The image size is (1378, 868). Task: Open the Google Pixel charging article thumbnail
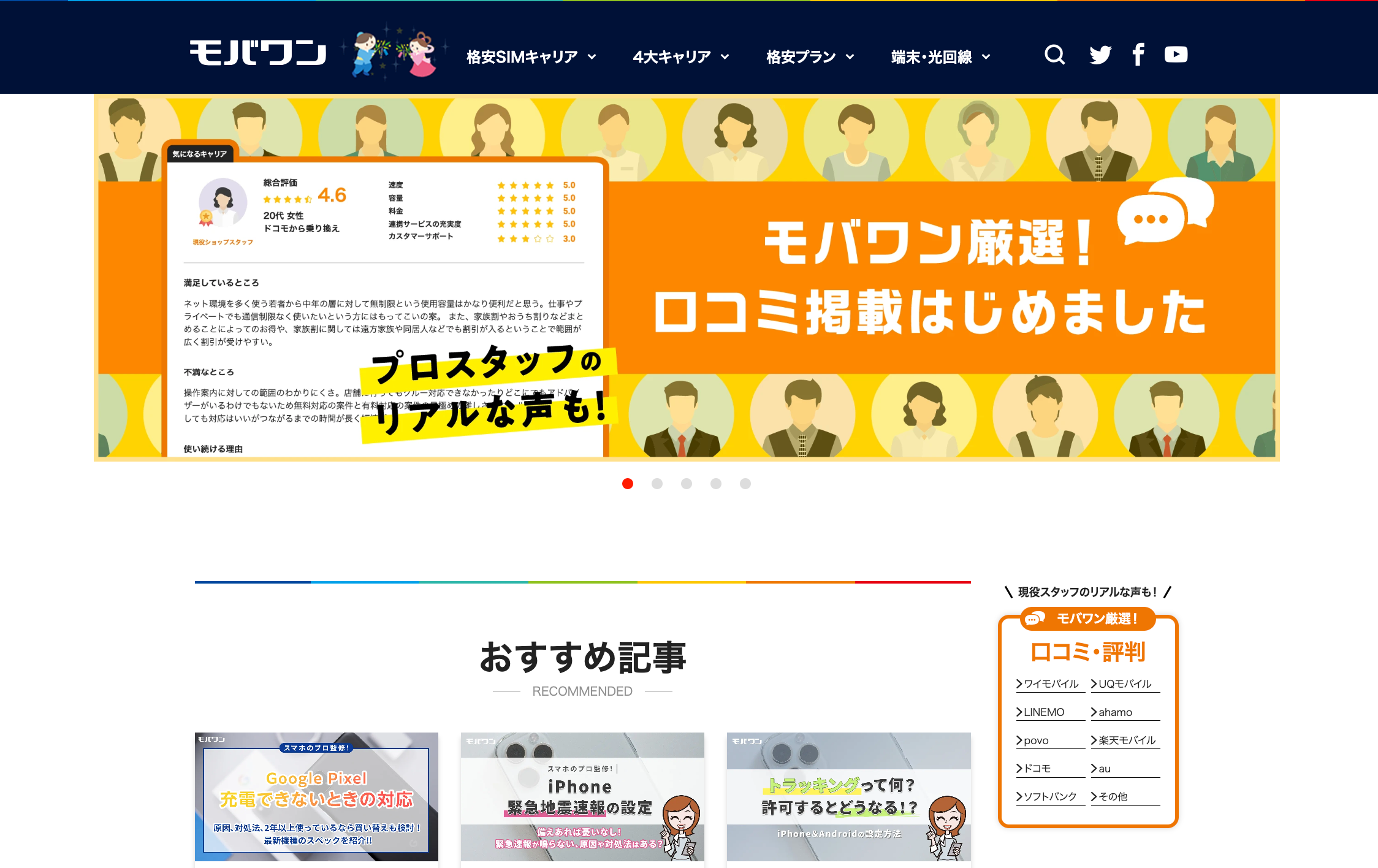(x=316, y=796)
